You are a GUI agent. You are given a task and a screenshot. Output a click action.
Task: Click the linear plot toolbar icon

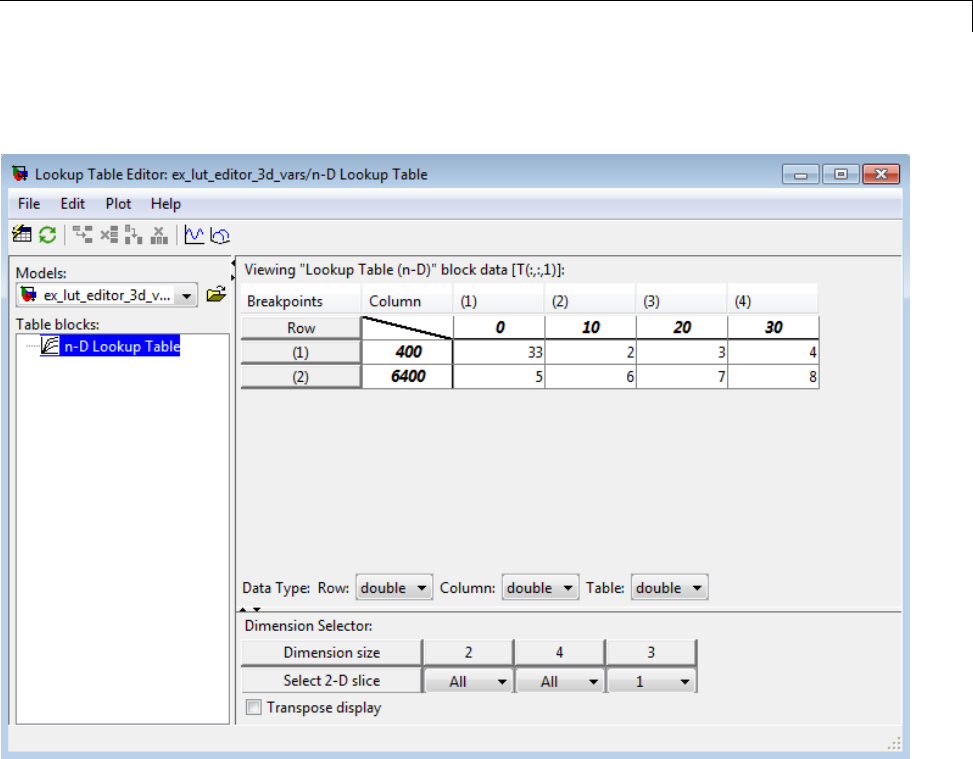coord(194,235)
